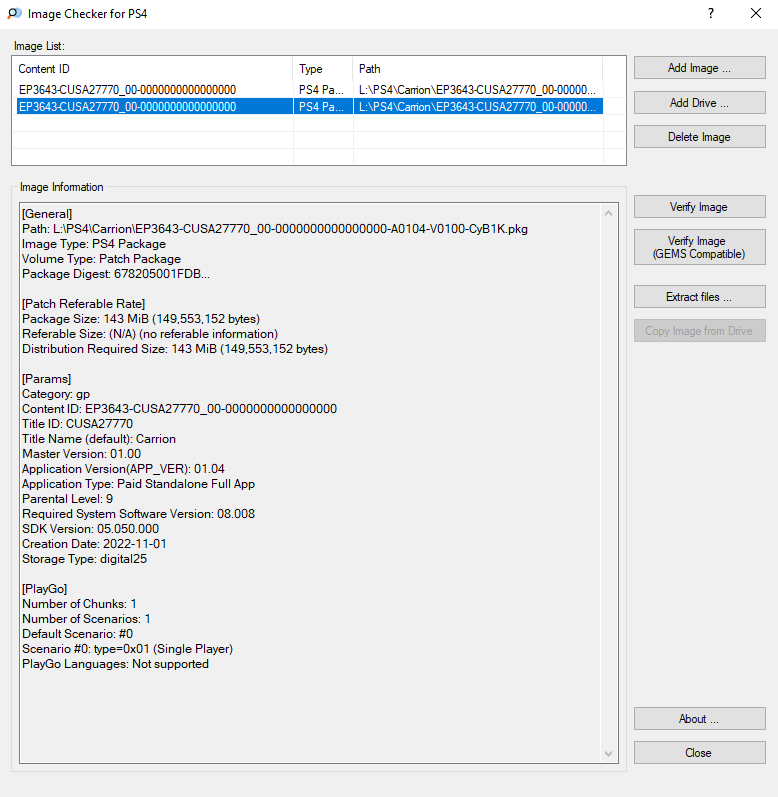778x797 pixels.
Task: Click the Image Checker app icon
Action: click(14, 14)
